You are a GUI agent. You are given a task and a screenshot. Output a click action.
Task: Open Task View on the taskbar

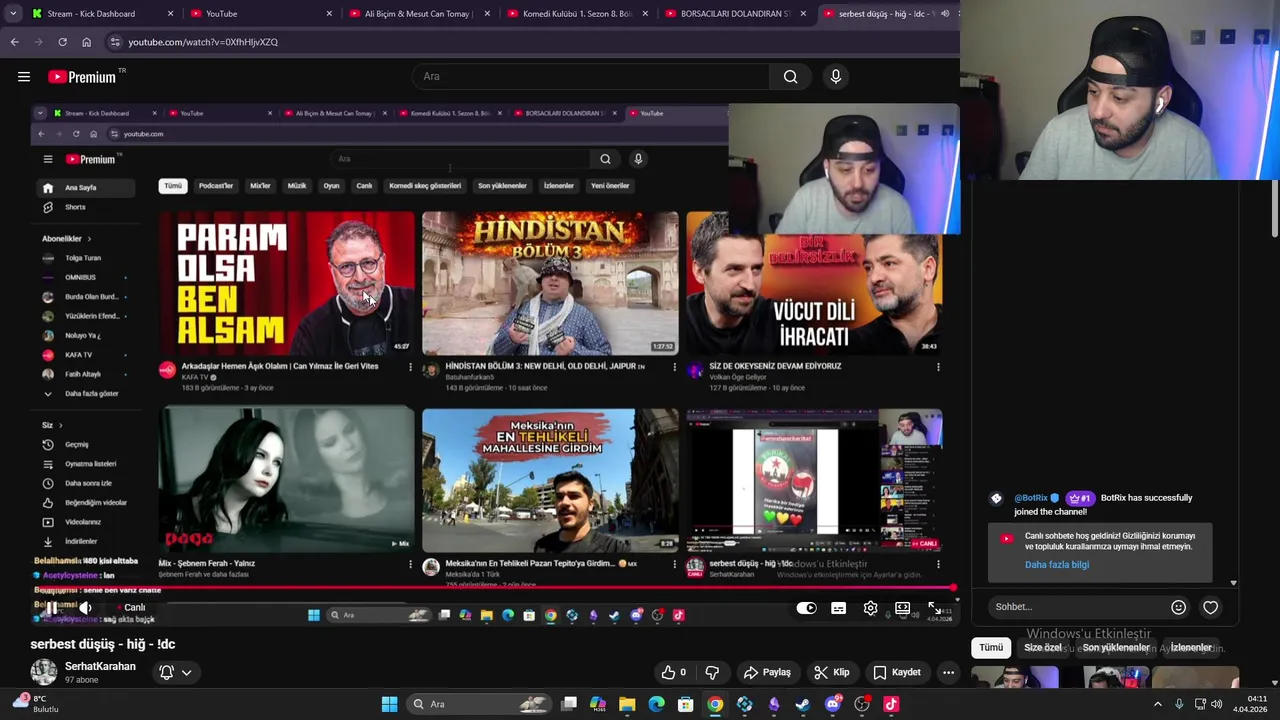click(569, 704)
